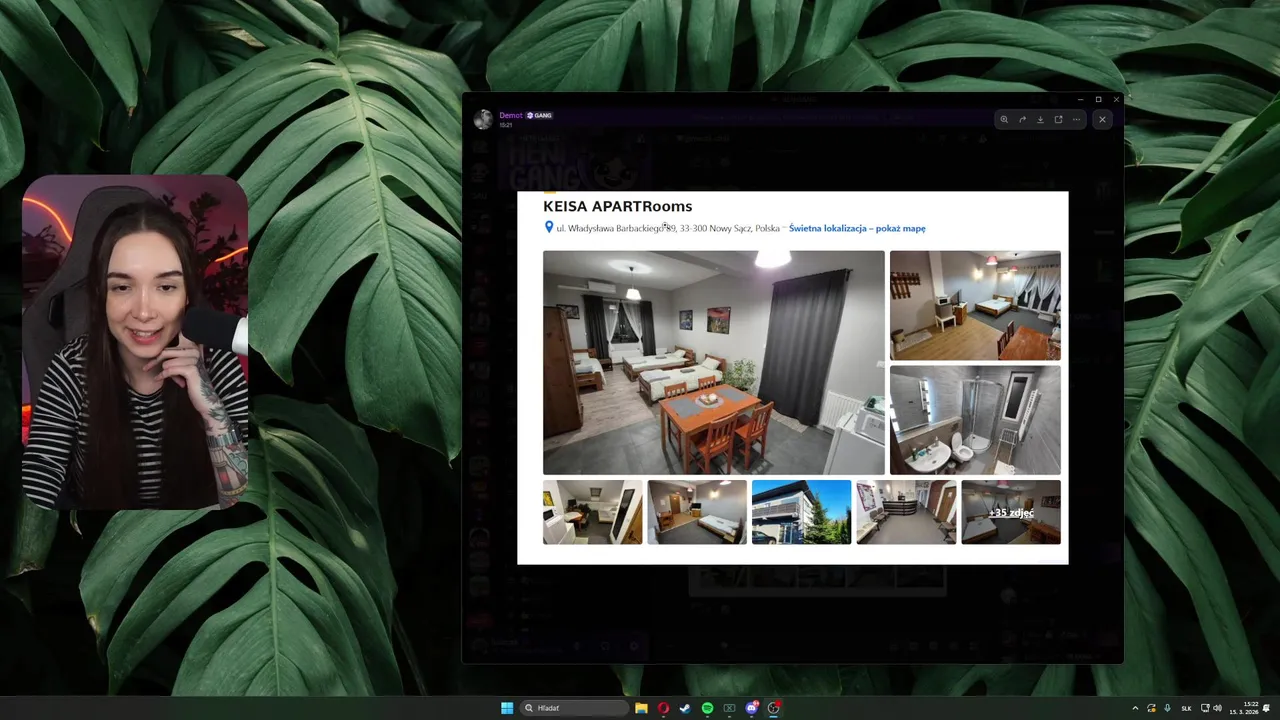Open the kitchenette thumbnail photo
The height and width of the screenshot is (720, 1280).
pos(592,512)
